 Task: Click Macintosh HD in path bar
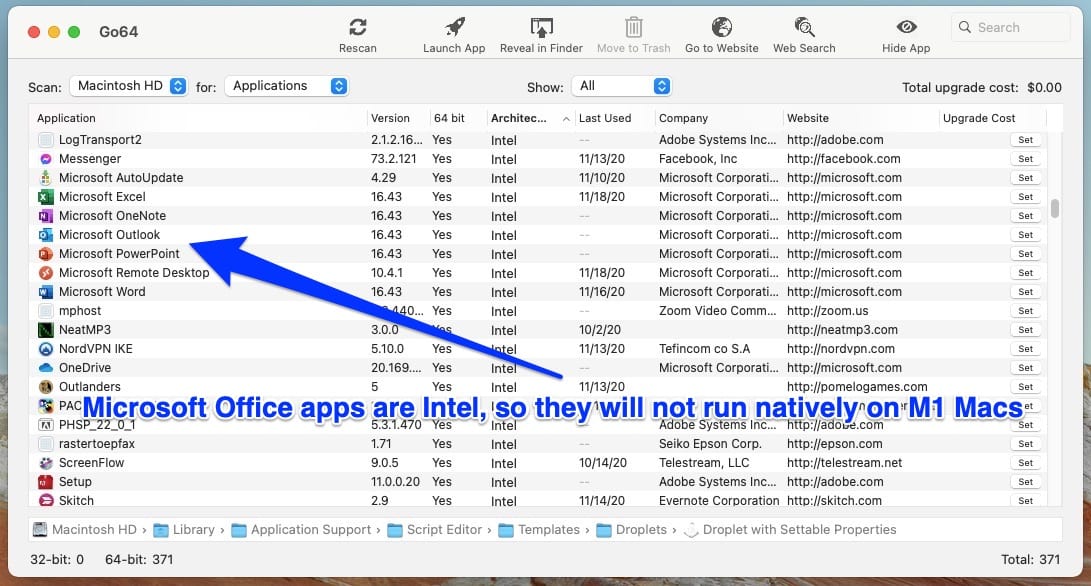coord(86,530)
